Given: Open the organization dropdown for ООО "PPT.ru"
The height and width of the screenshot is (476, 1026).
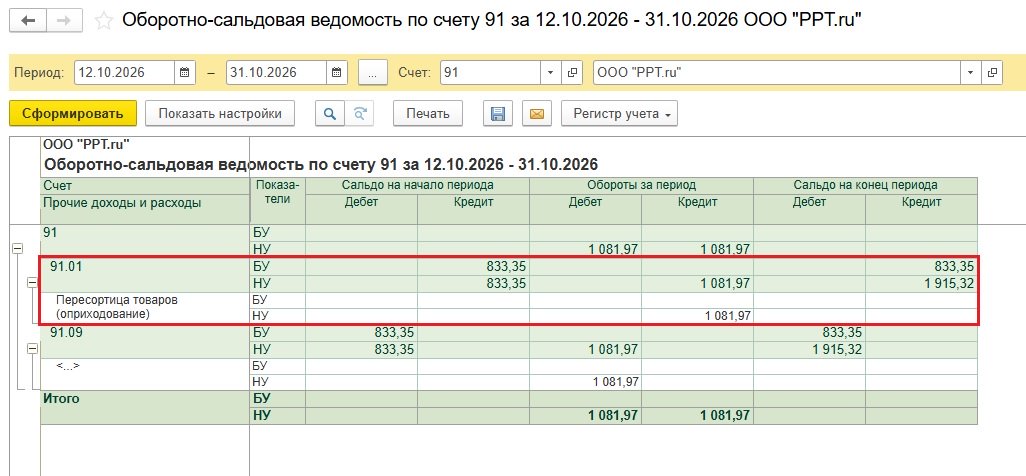Looking at the screenshot, I should tap(970, 73).
